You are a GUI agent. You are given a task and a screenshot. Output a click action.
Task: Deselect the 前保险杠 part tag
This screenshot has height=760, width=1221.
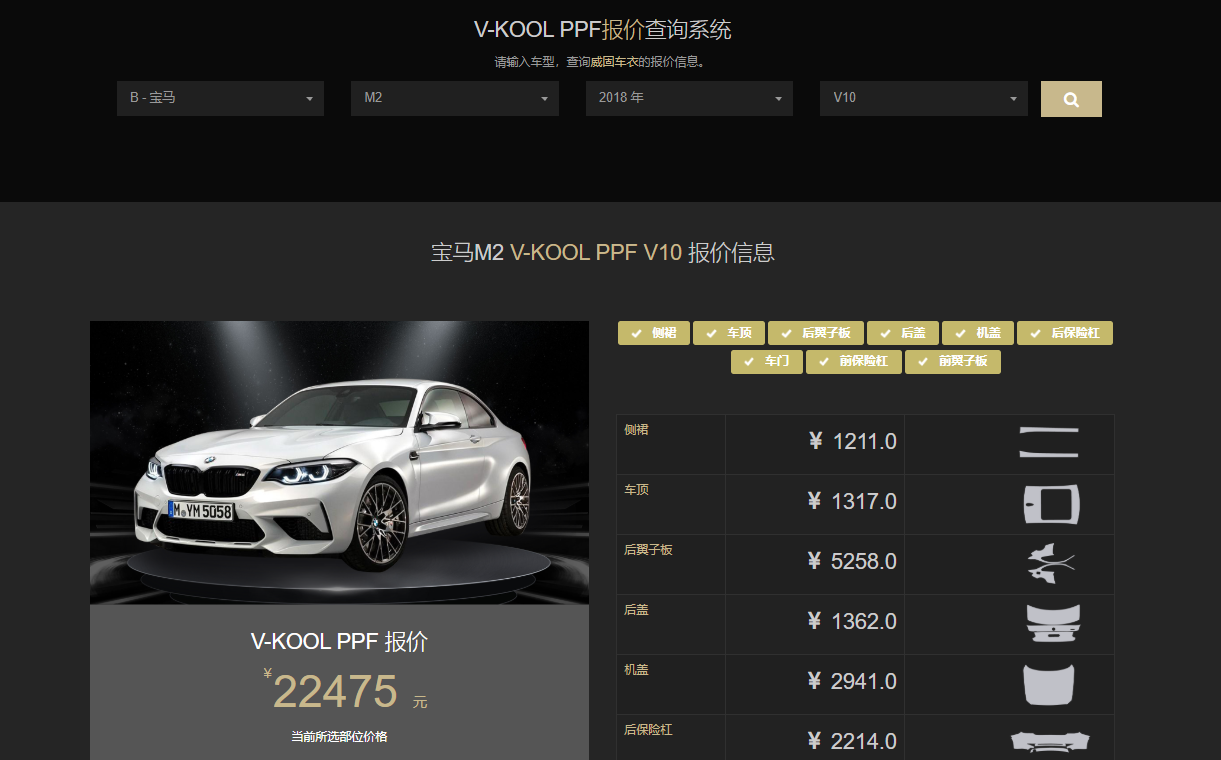point(854,361)
